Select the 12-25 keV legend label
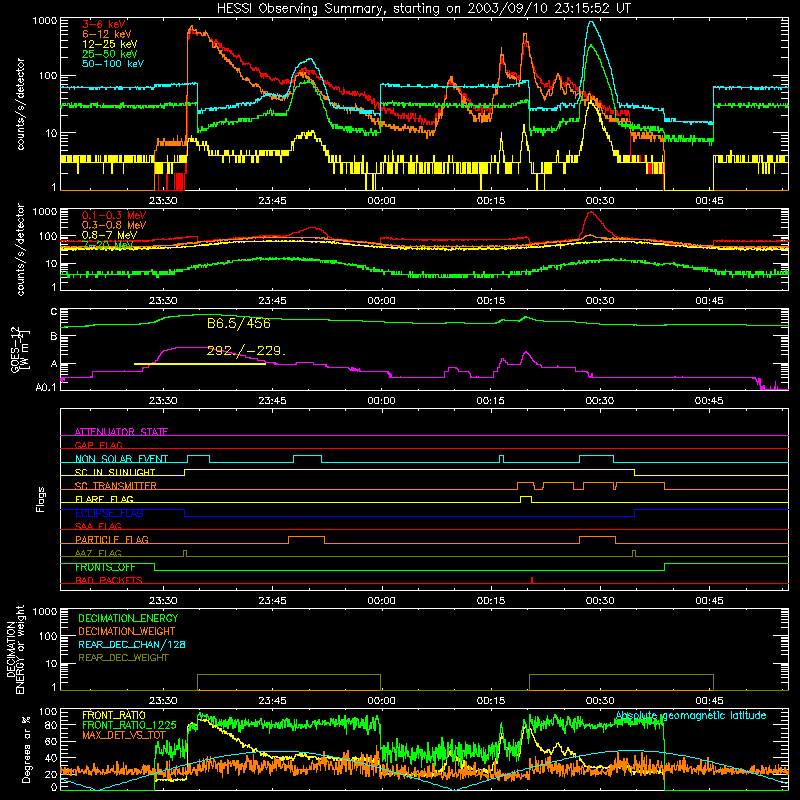This screenshot has height=800, width=800. [110, 44]
